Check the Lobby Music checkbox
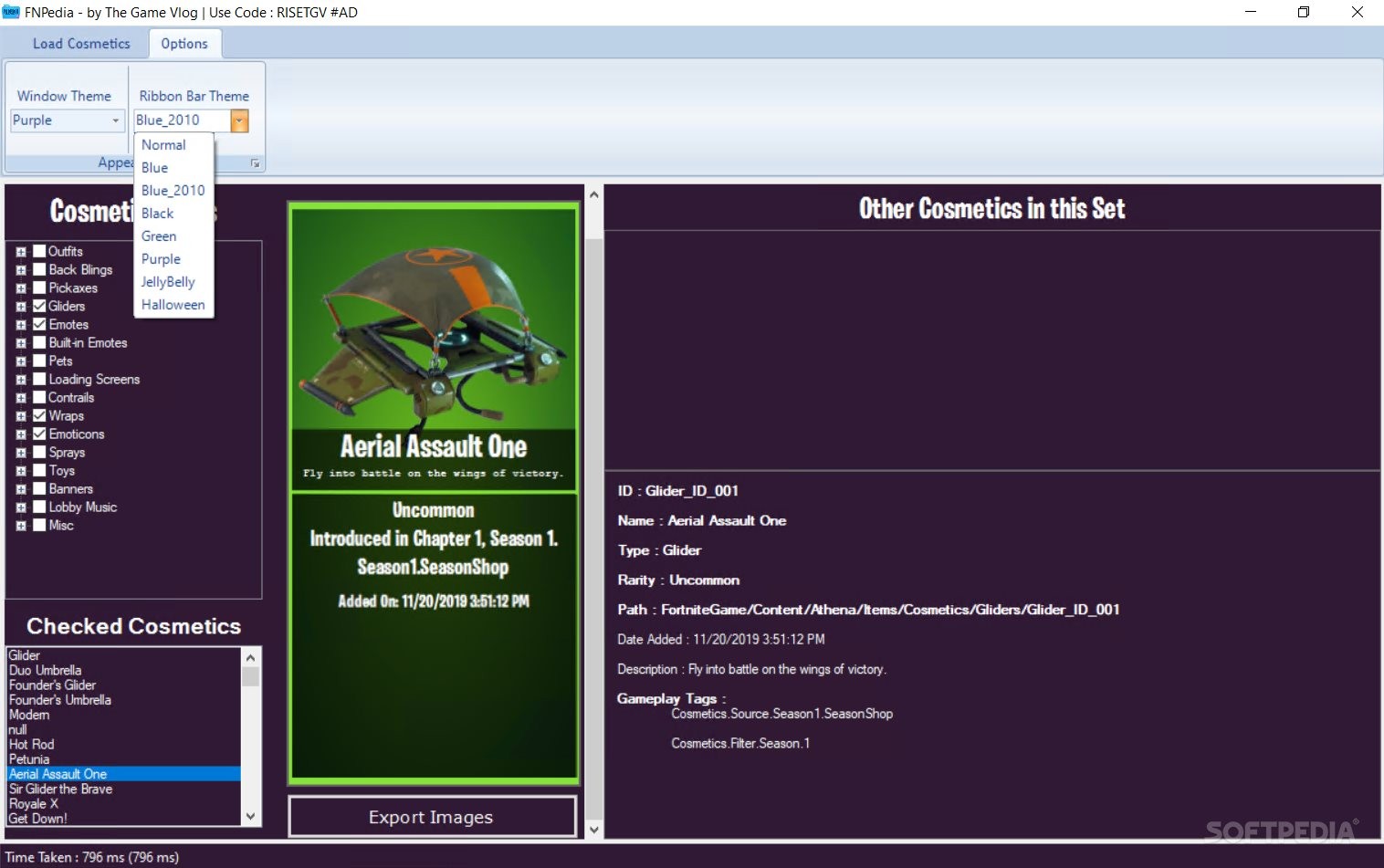1384x868 pixels. coord(39,507)
